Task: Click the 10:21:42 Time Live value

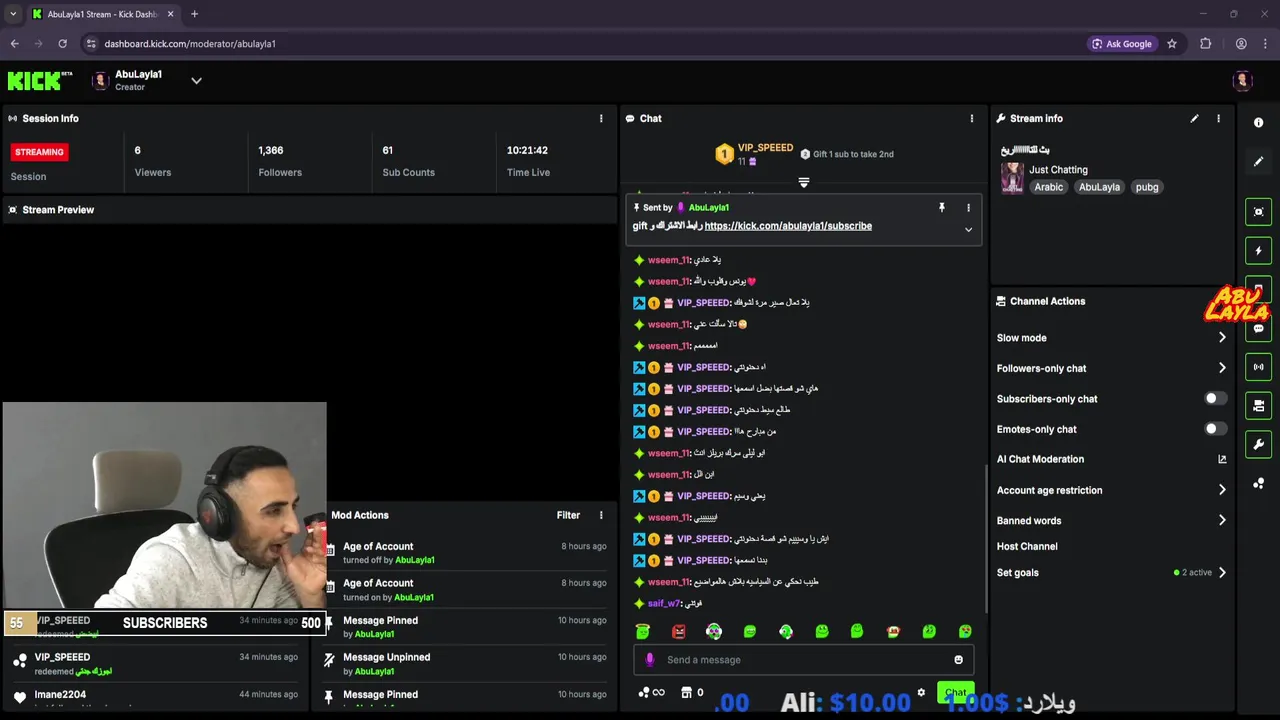Action: click(527, 150)
